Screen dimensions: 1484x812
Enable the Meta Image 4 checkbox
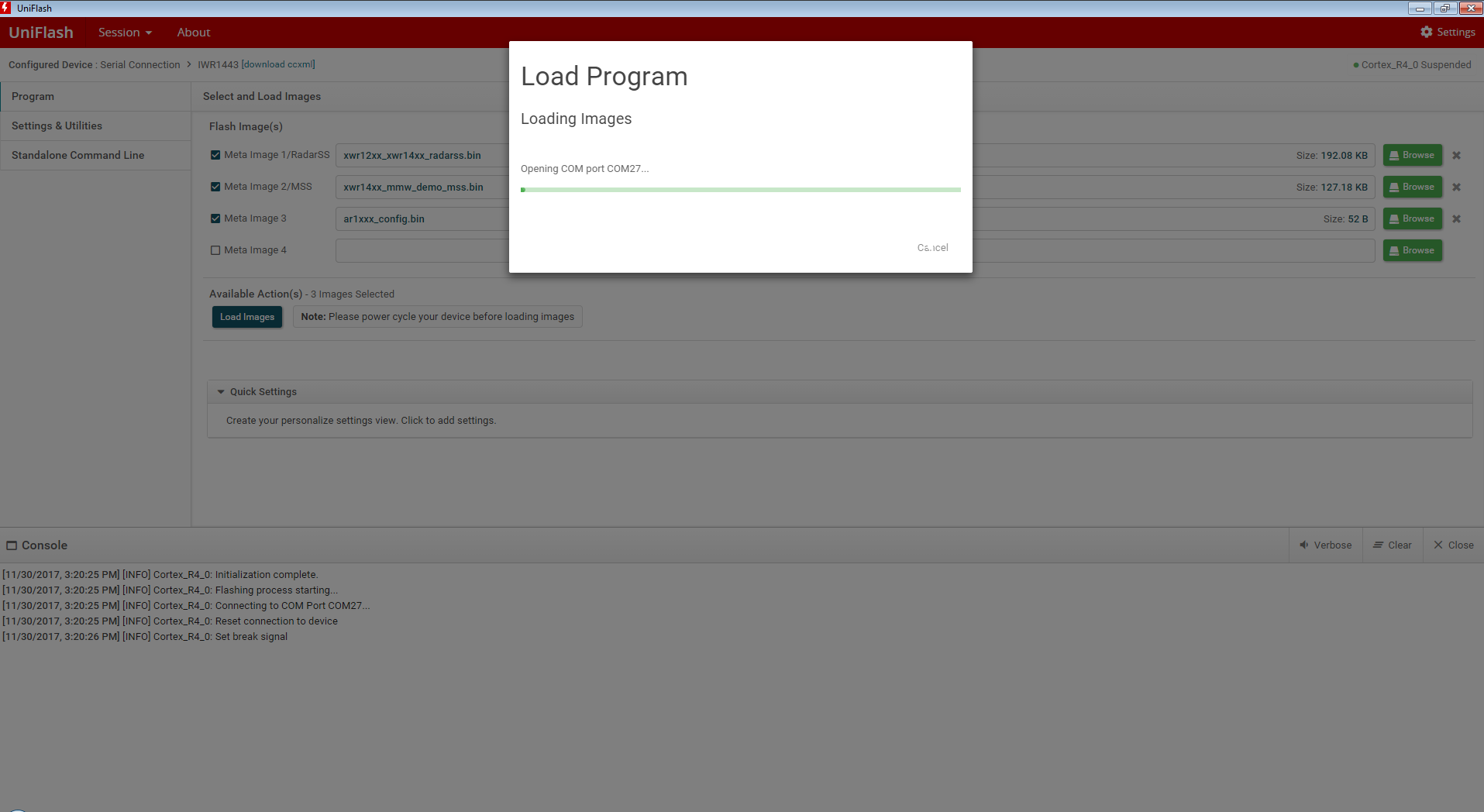pos(215,250)
